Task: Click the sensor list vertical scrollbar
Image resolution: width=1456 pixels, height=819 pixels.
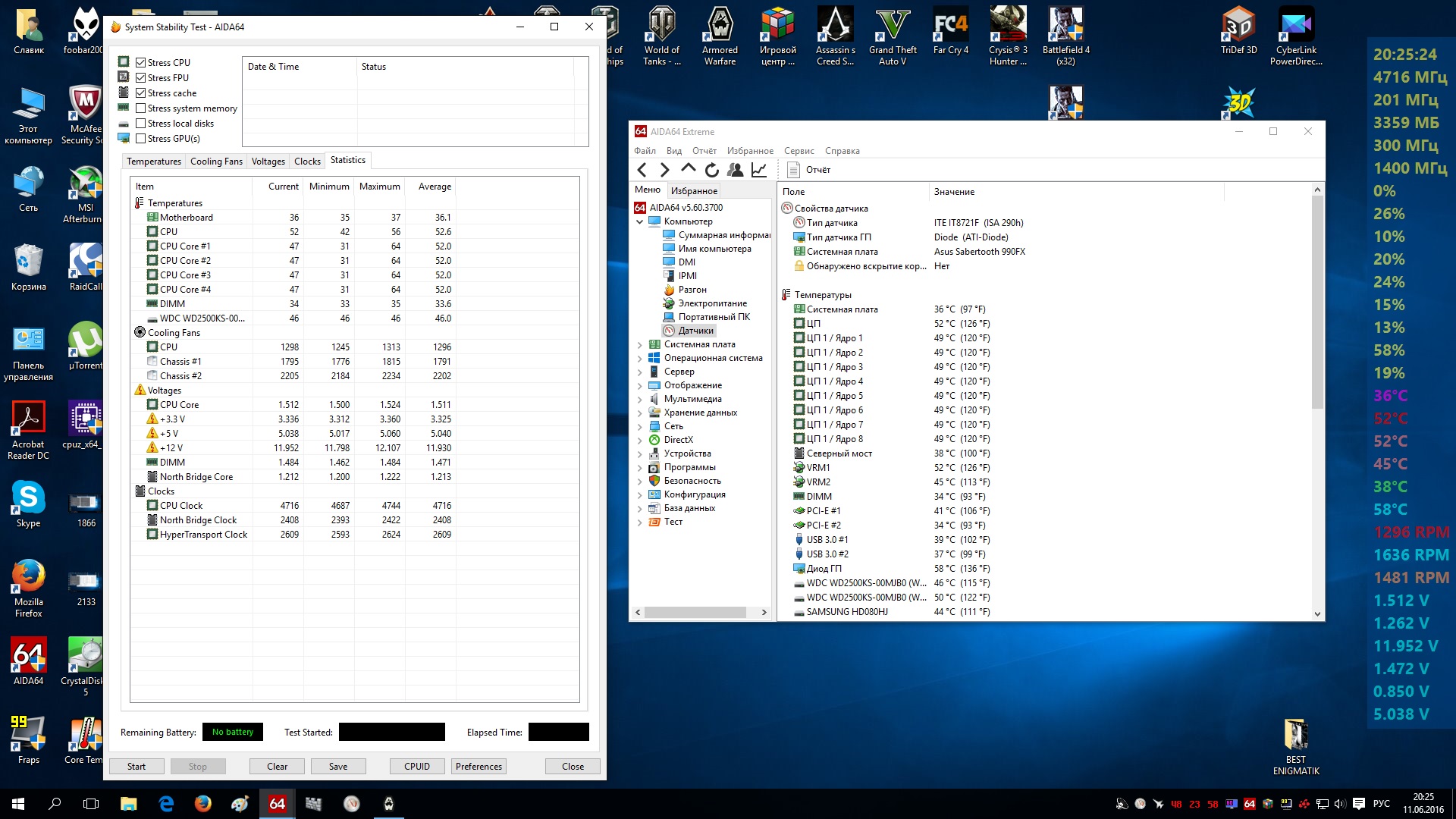Action: pos(1317,303)
